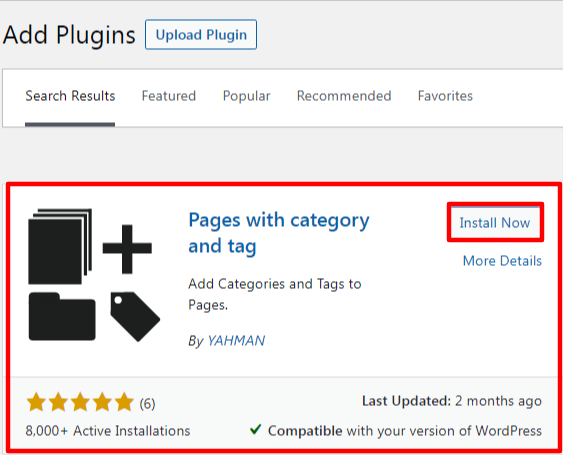Viewport: 563px width, 455px height.
Task: Click the Upload Plugin button
Action: tap(201, 34)
